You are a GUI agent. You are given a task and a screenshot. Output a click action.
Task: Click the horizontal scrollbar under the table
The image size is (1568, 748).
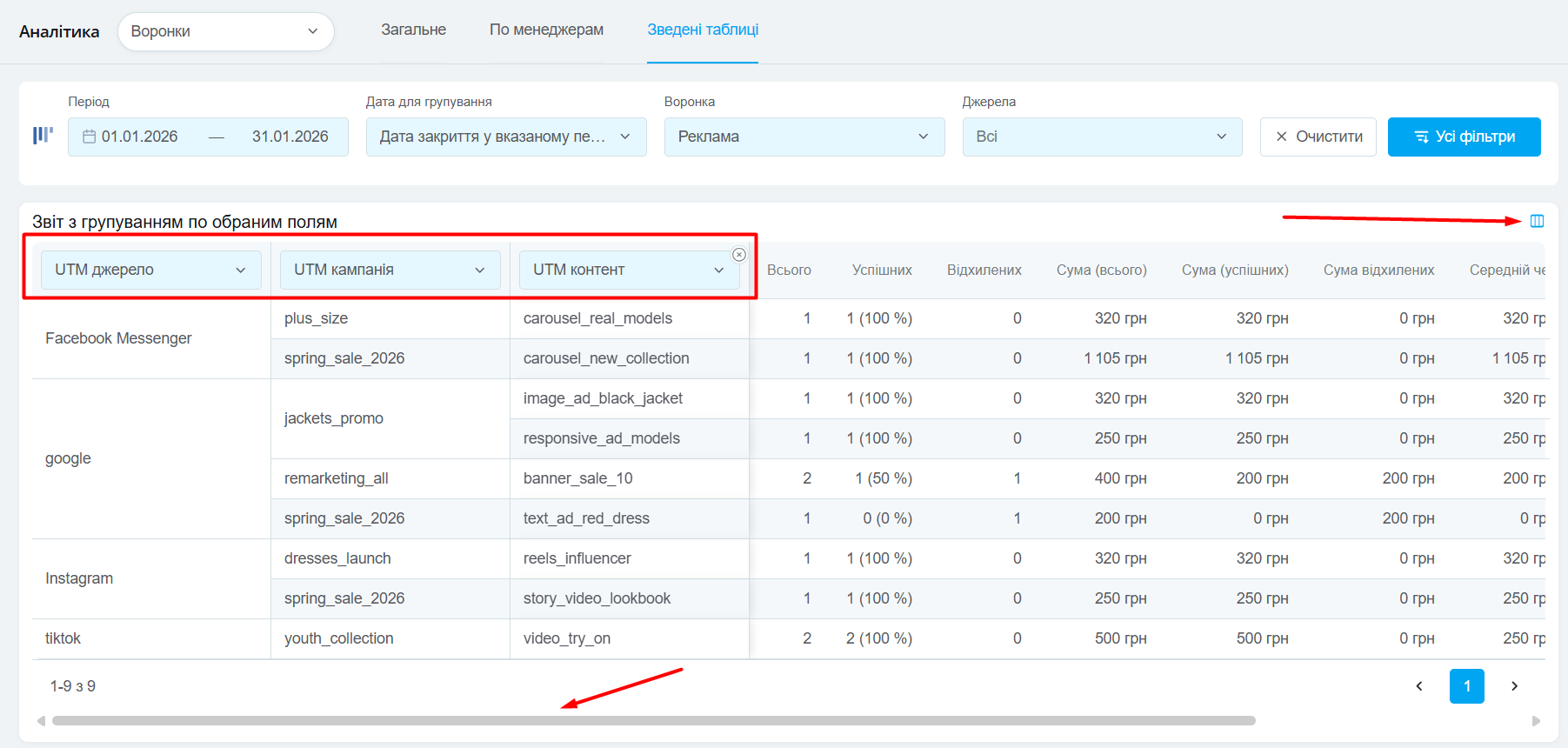pyautogui.click(x=652, y=720)
